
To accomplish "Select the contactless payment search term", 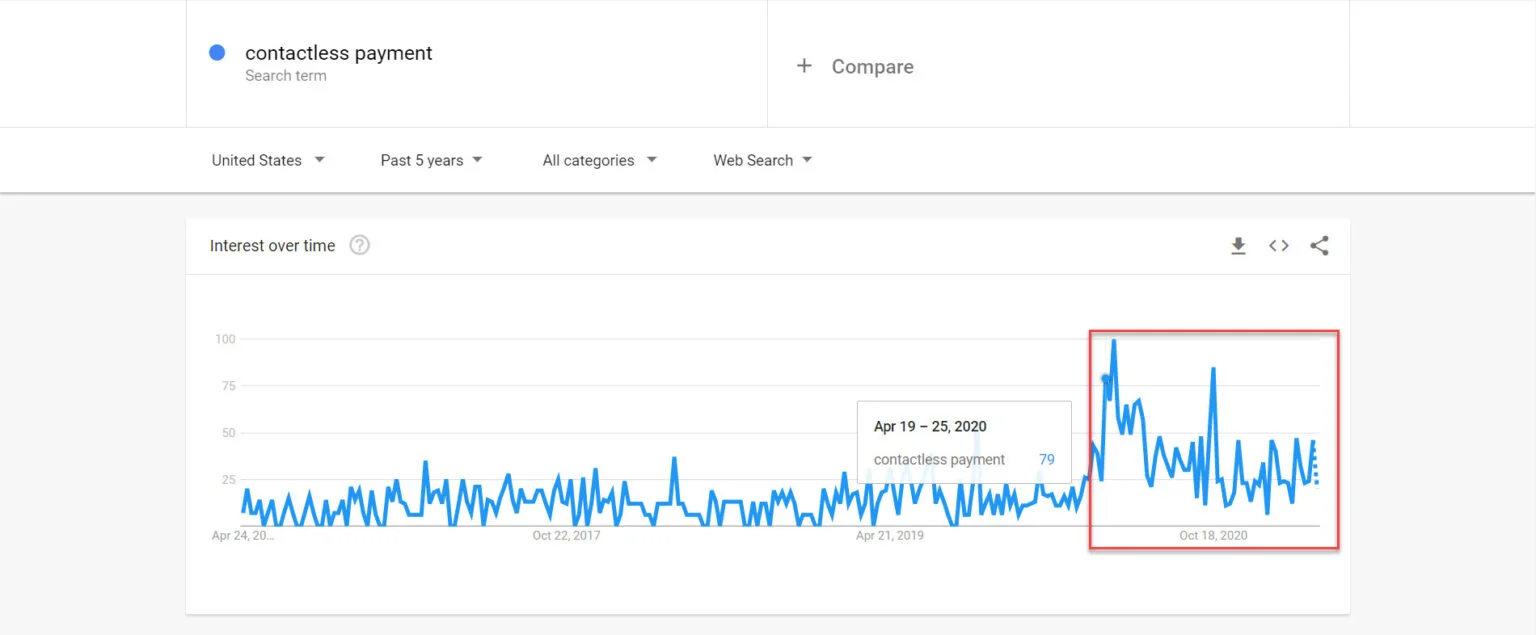I will tap(338, 53).
